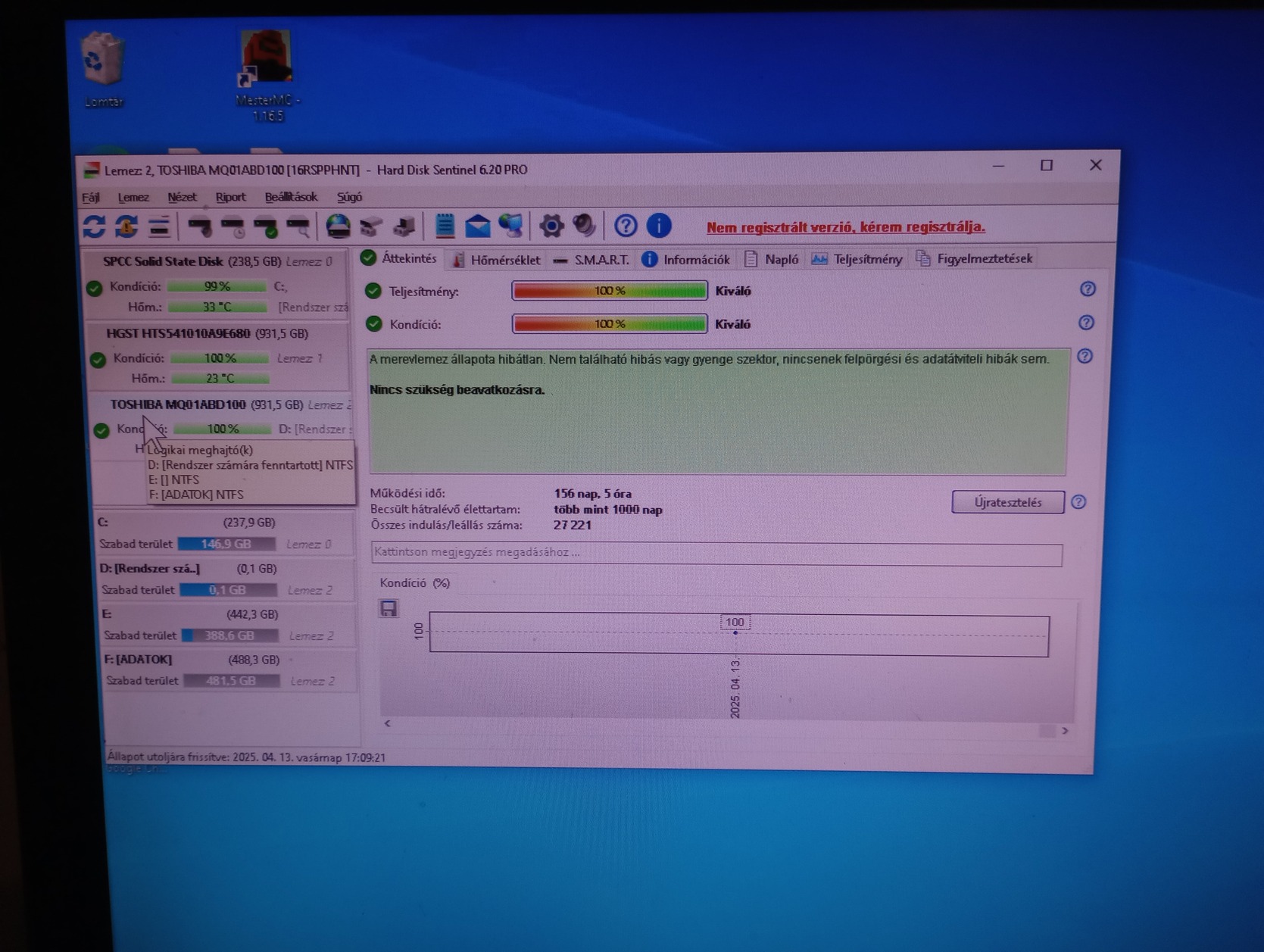
Task: Click the Újratesztelés button
Action: pyautogui.click(x=1008, y=502)
